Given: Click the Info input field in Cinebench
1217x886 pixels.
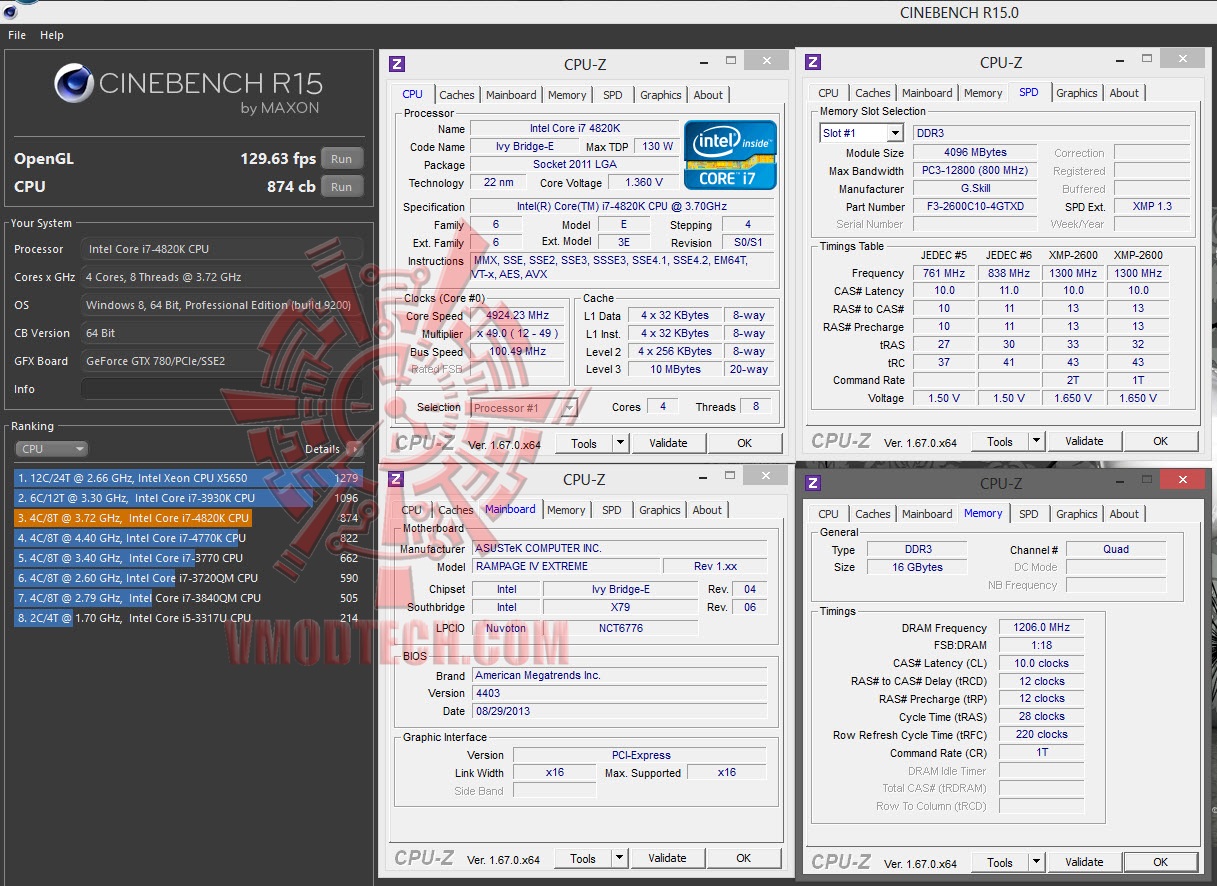Looking at the screenshot, I should click(x=222, y=389).
